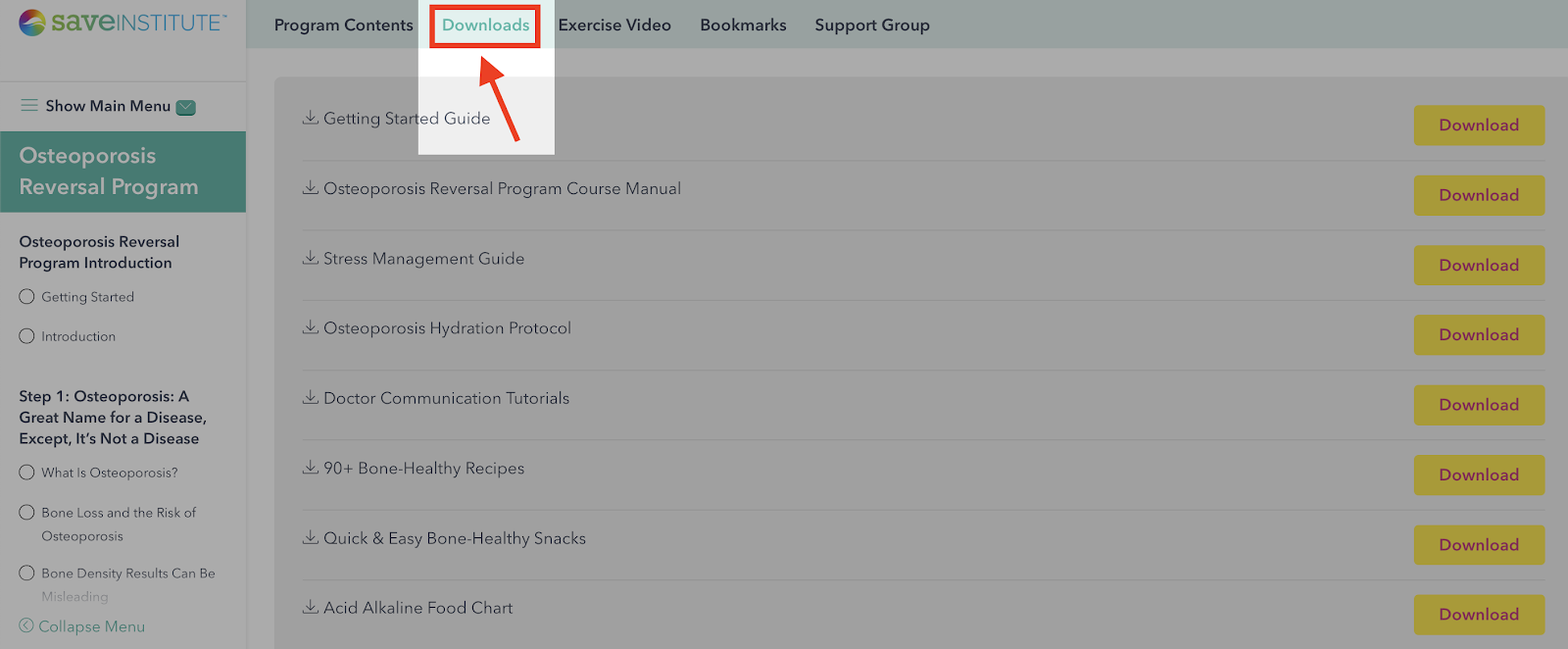This screenshot has width=1568, height=649.
Task: Open the Osteoporosis Reversal Program Introduction section
Action: (x=99, y=252)
